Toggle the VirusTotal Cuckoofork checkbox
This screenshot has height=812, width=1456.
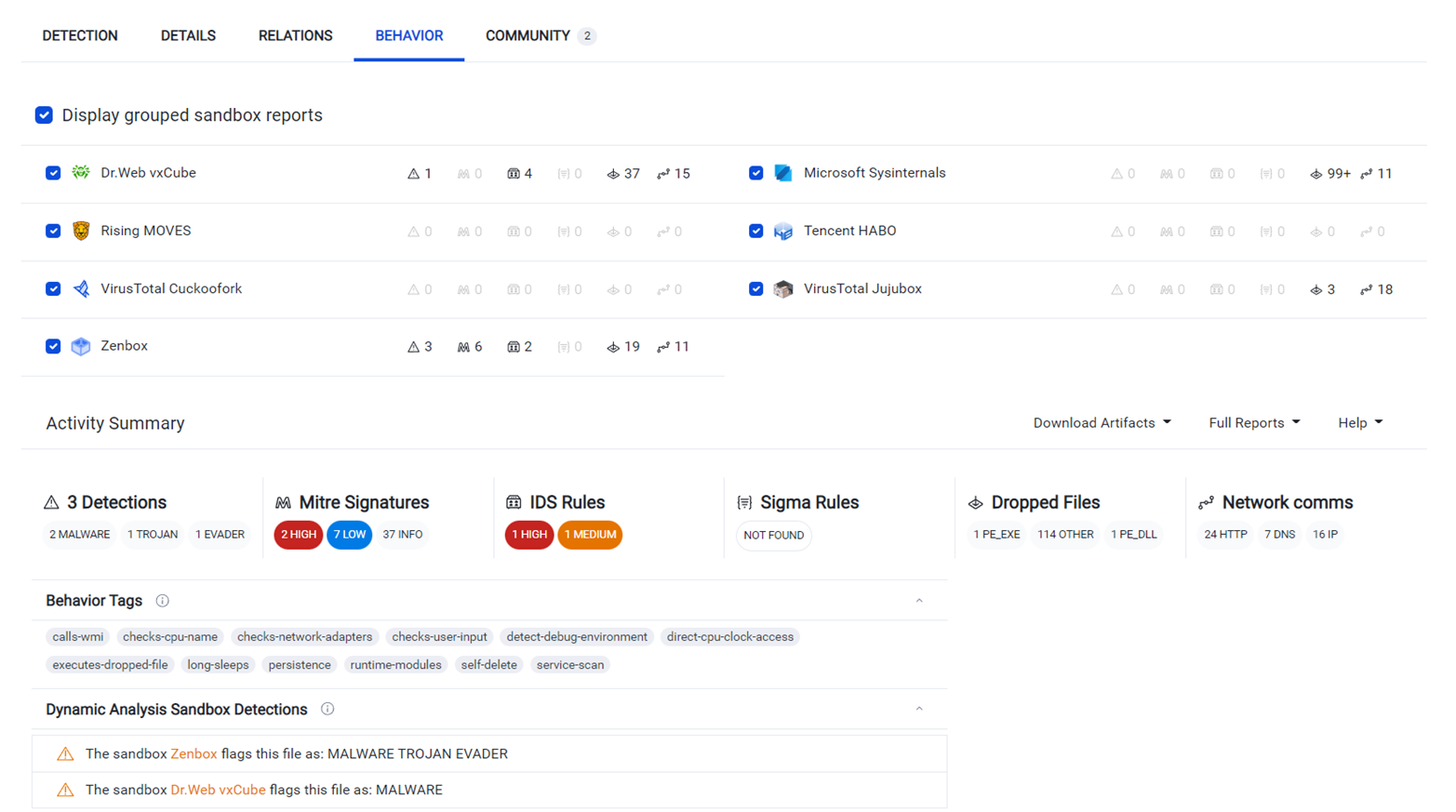[53, 289]
